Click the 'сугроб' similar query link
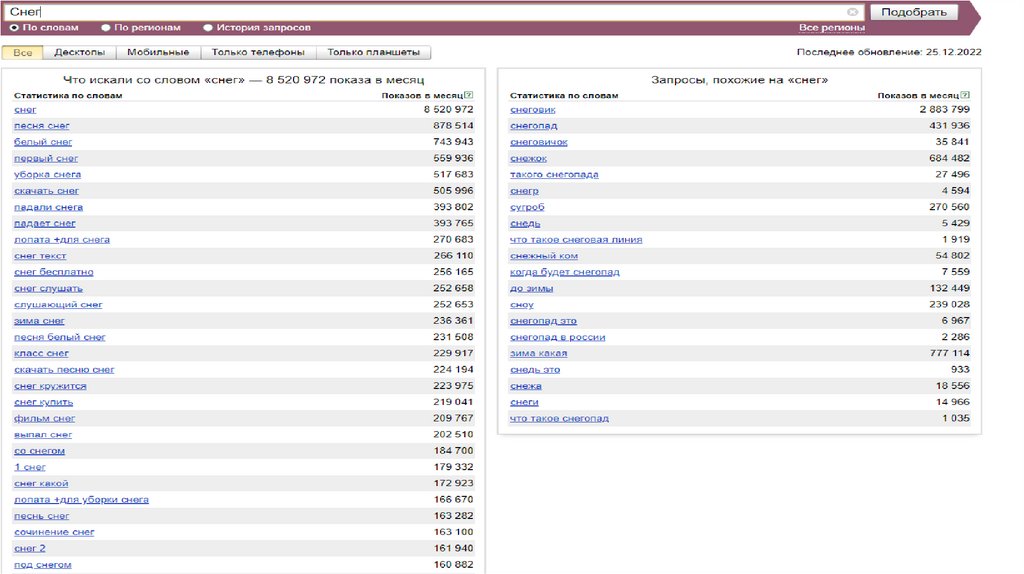The image size is (1024, 574). point(526,207)
